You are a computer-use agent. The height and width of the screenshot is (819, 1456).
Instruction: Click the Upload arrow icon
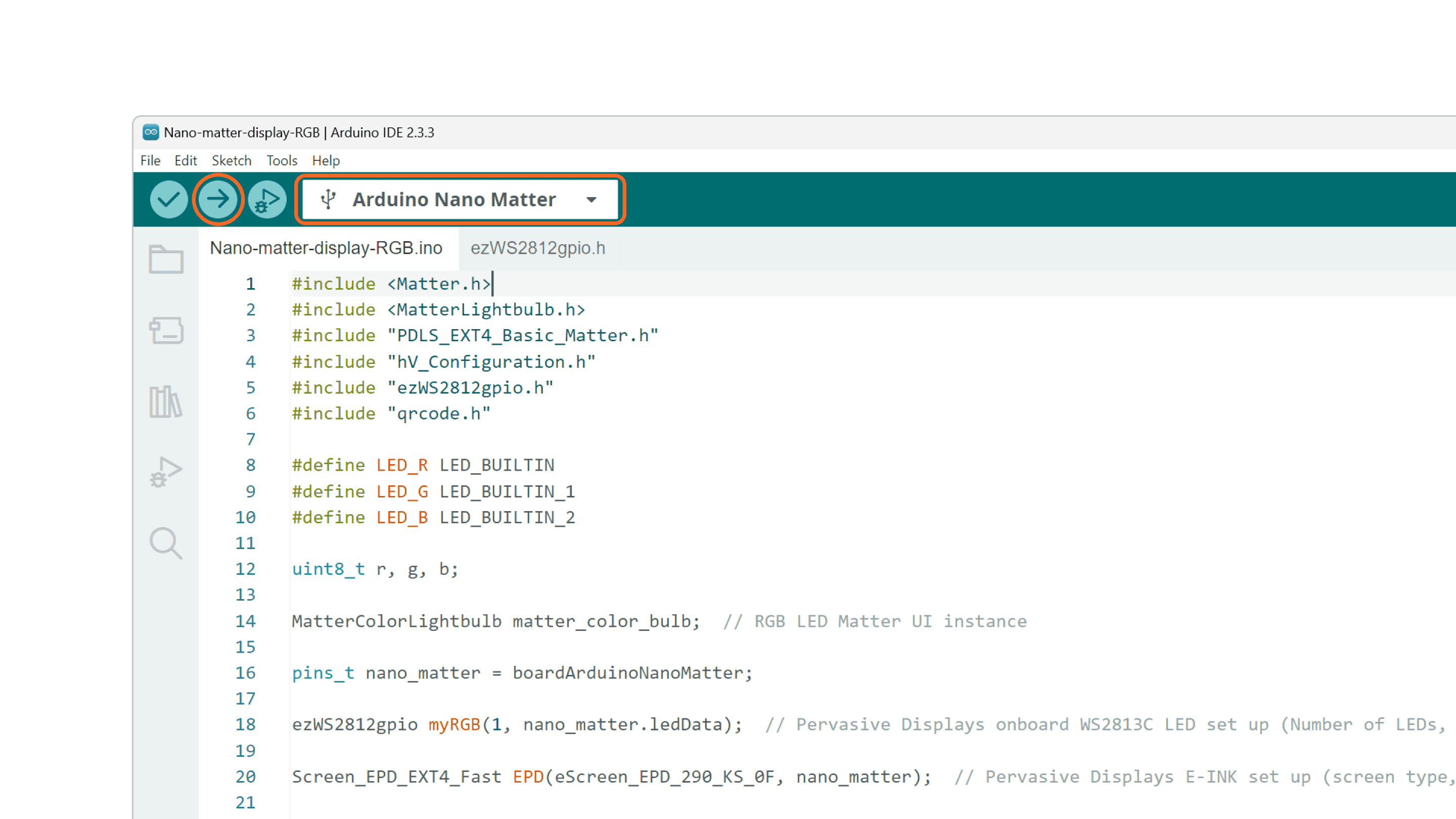point(218,199)
